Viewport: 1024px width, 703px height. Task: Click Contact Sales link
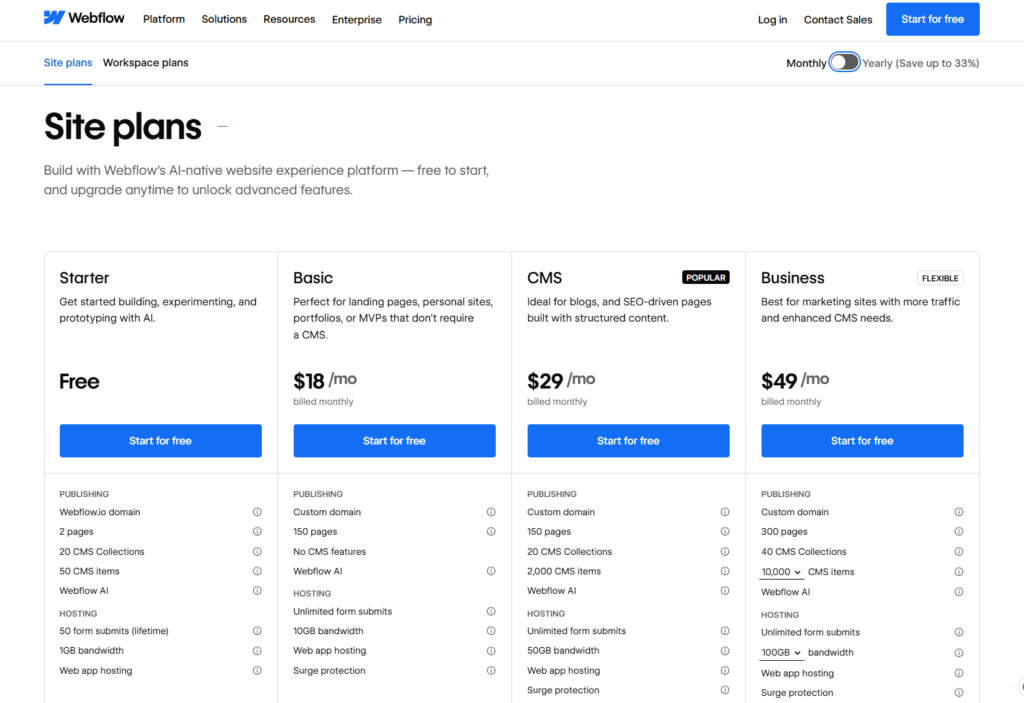[838, 20]
